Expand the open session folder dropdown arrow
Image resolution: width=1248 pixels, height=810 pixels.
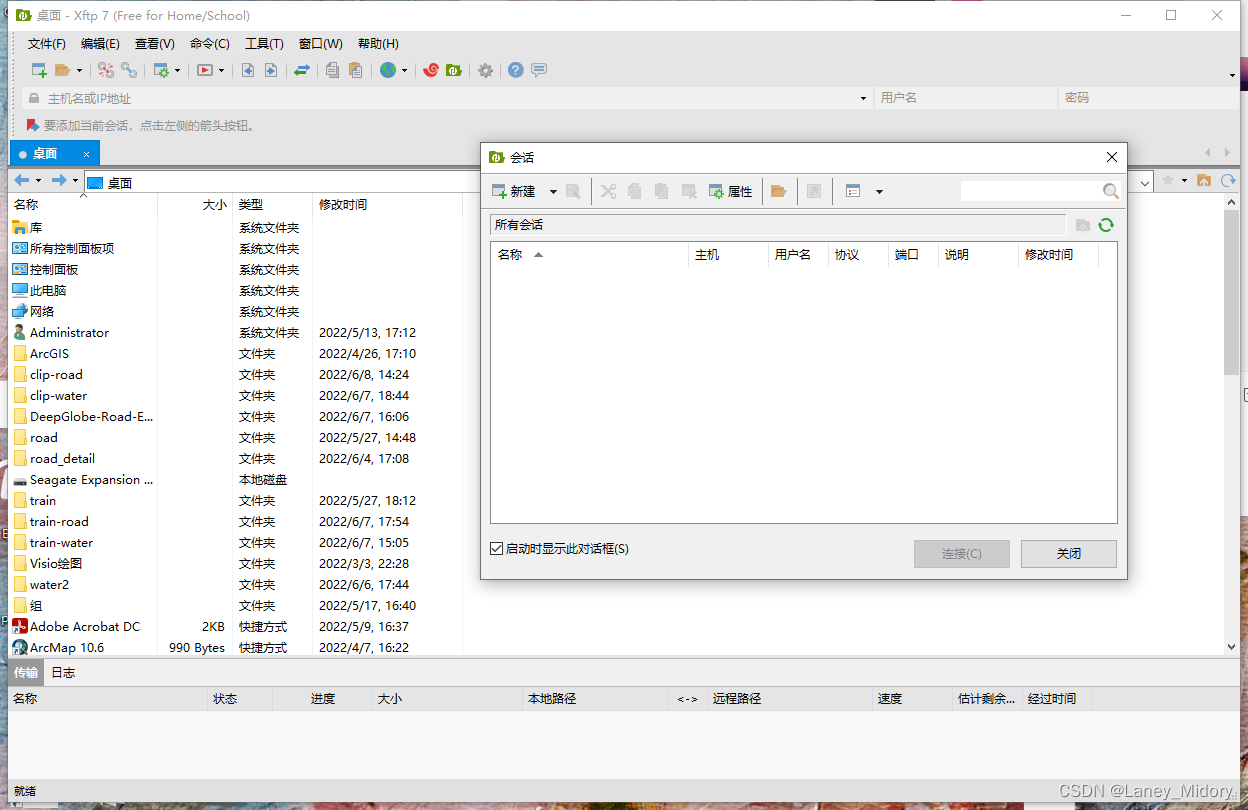(x=79, y=71)
